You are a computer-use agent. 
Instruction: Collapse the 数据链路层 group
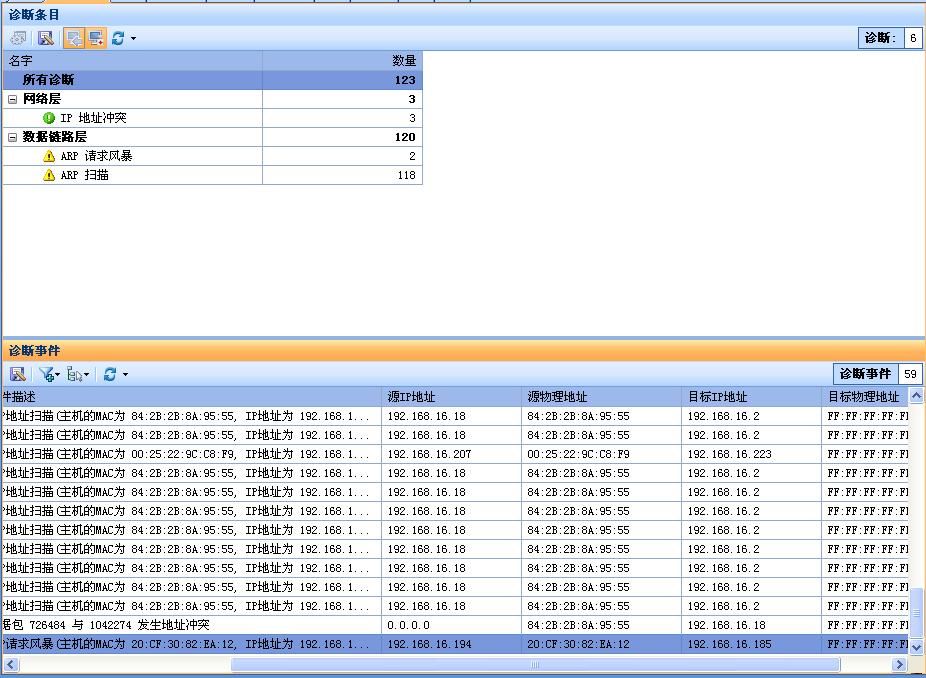point(12,137)
